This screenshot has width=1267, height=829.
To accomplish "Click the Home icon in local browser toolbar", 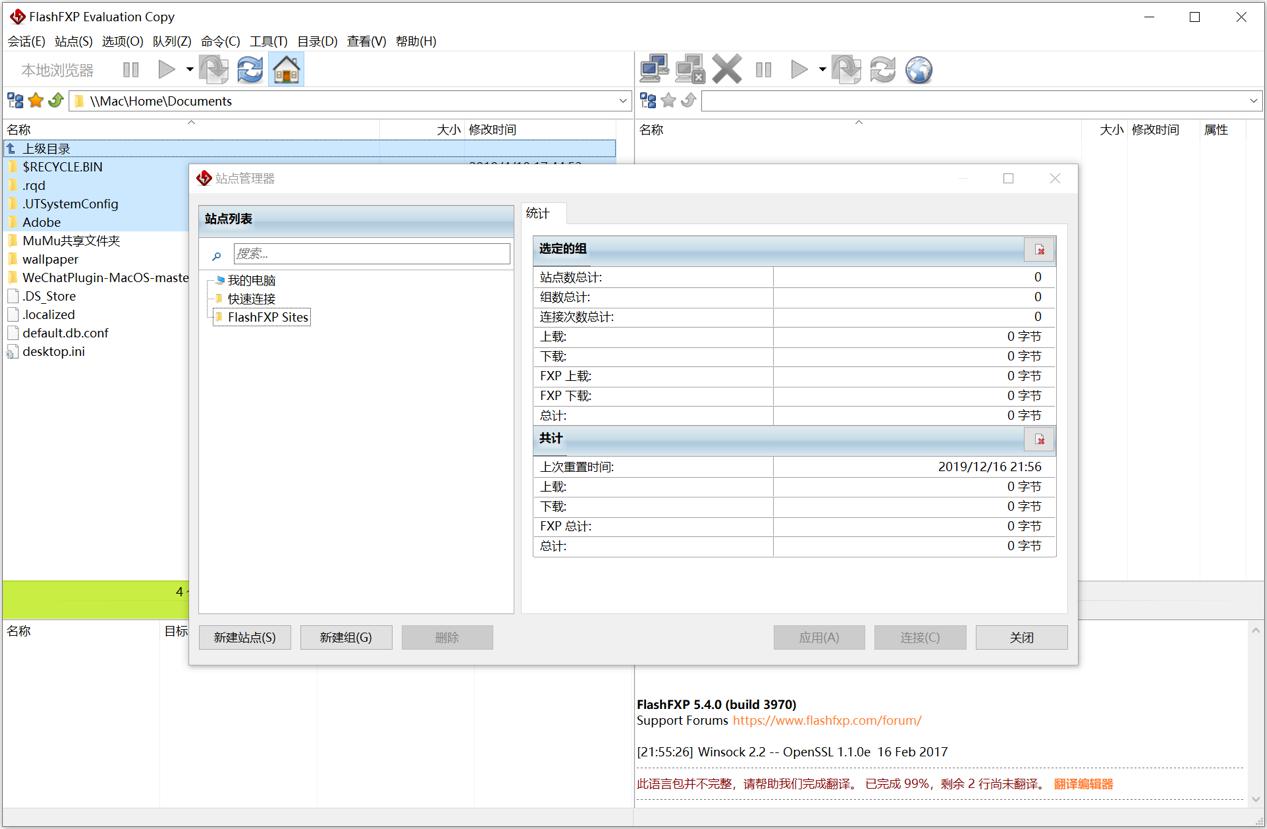I will (x=286, y=69).
